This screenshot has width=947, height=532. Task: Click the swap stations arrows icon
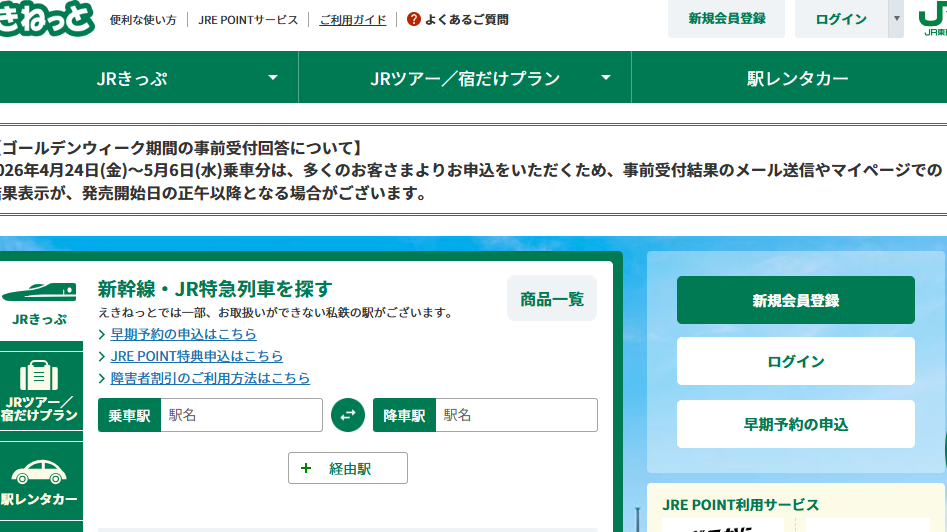348,415
